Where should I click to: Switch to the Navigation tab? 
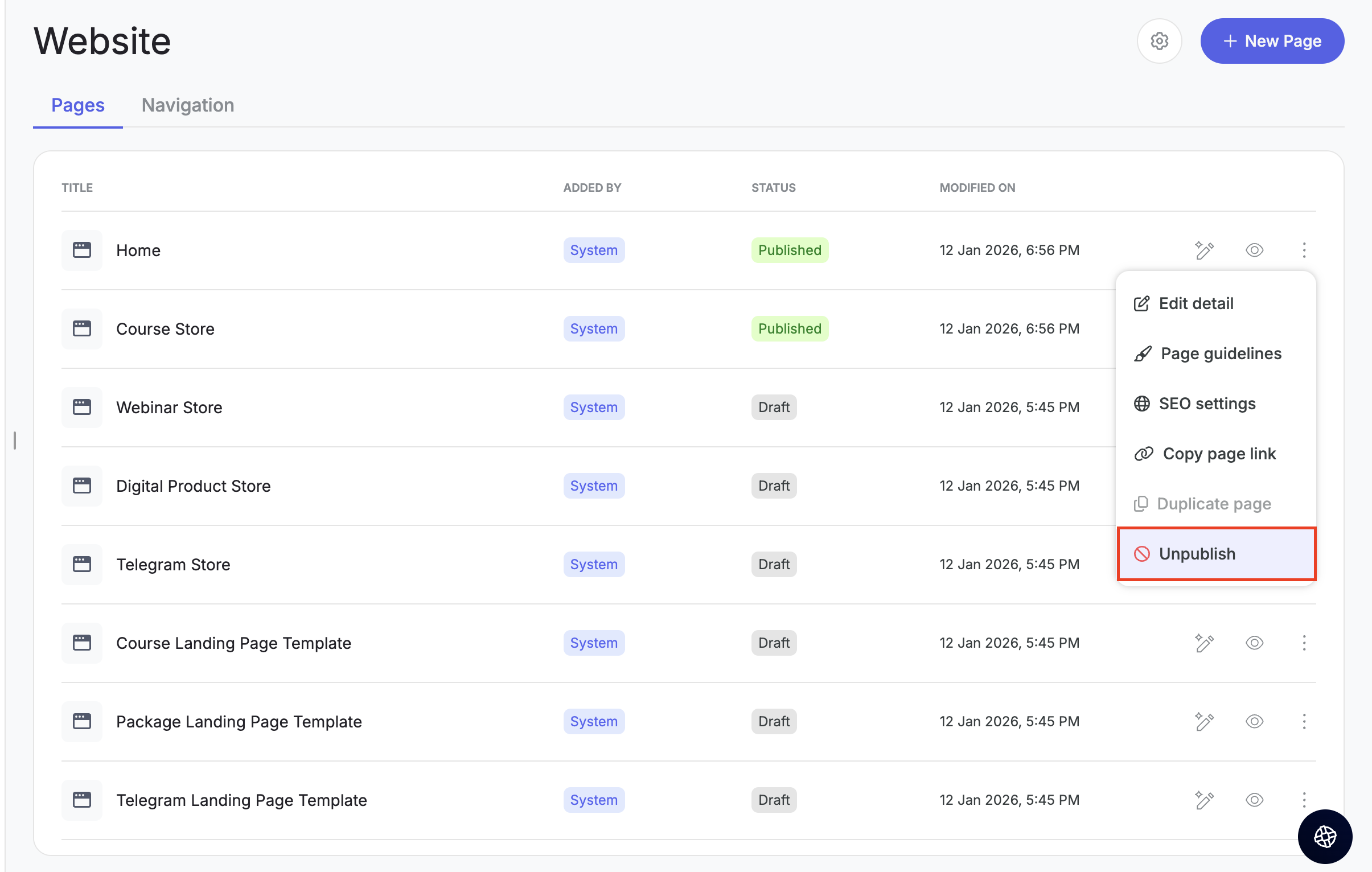[x=187, y=105]
